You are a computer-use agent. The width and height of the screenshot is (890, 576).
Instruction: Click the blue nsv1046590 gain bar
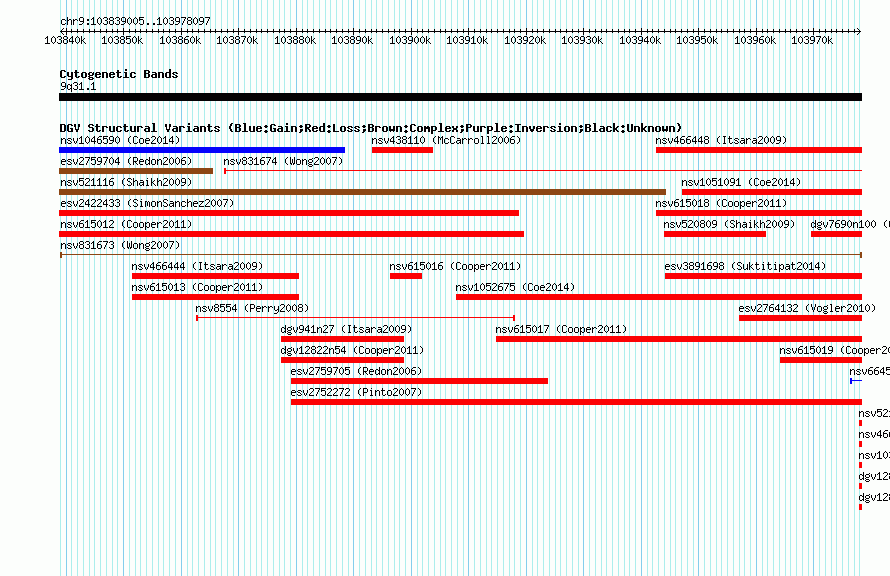coord(202,150)
